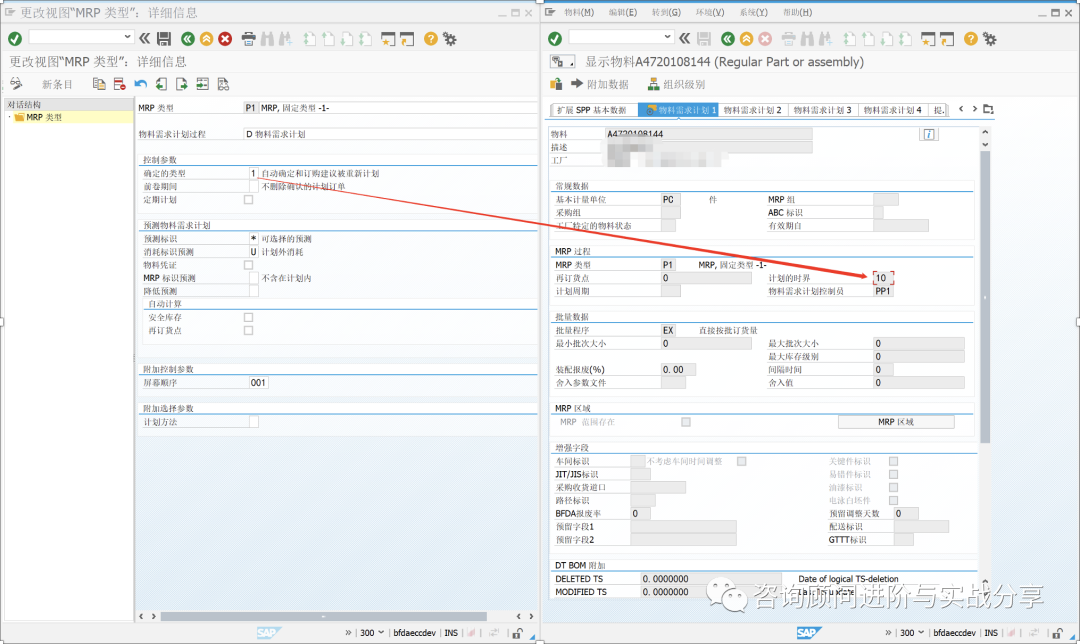Image resolution: width=1080 pixels, height=644 pixels.
Task: Cancel with the red X icon in left window
Action: click(225, 39)
